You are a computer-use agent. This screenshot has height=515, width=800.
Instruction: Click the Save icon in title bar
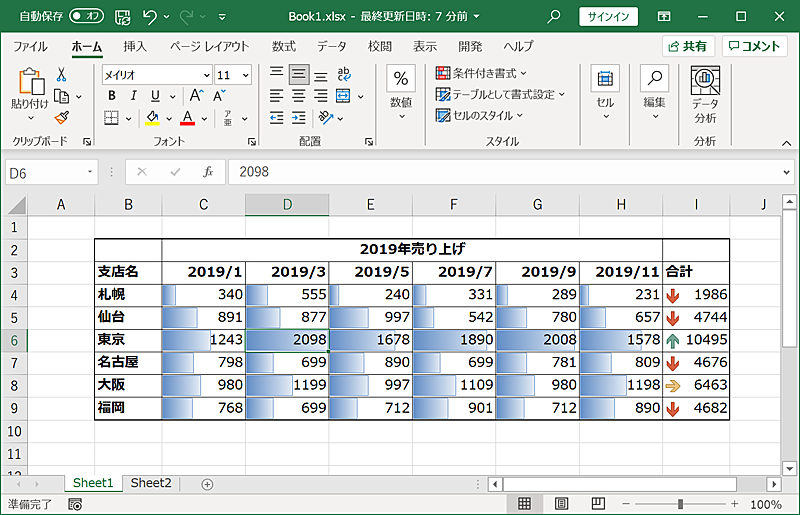click(x=122, y=17)
